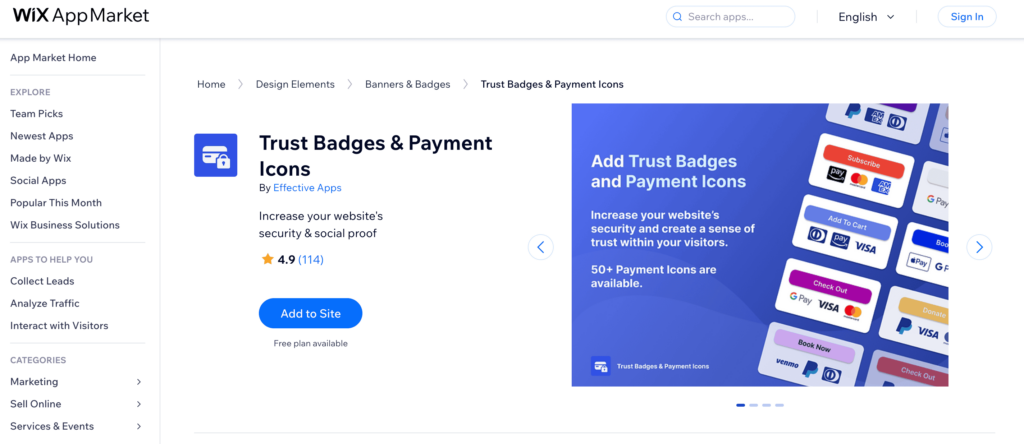The height and width of the screenshot is (444, 1024).
Task: Click the app screenshot banner
Action: click(x=760, y=245)
